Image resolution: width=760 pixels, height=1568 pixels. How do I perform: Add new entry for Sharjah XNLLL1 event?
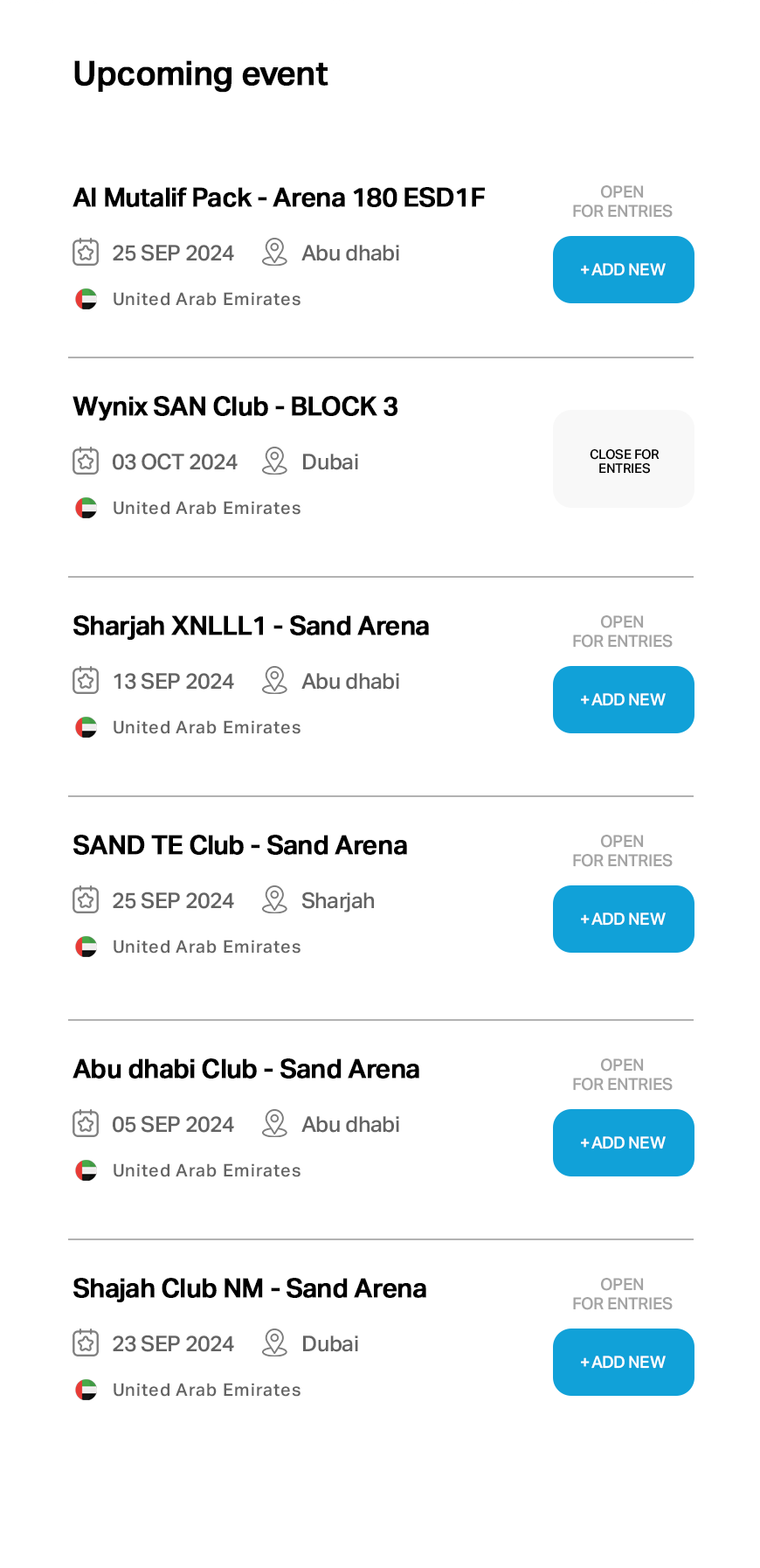pyautogui.click(x=623, y=699)
